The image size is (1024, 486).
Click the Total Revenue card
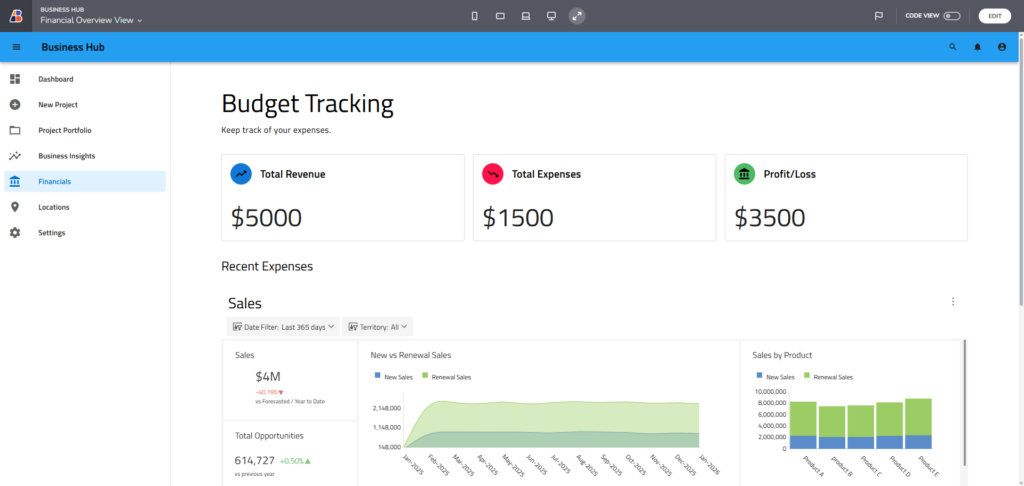click(x=343, y=197)
